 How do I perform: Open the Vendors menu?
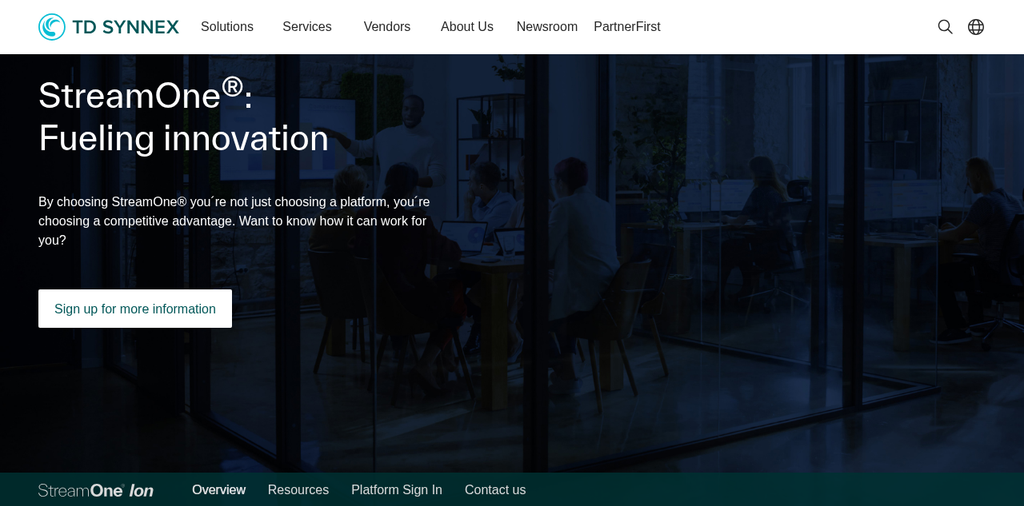(387, 27)
